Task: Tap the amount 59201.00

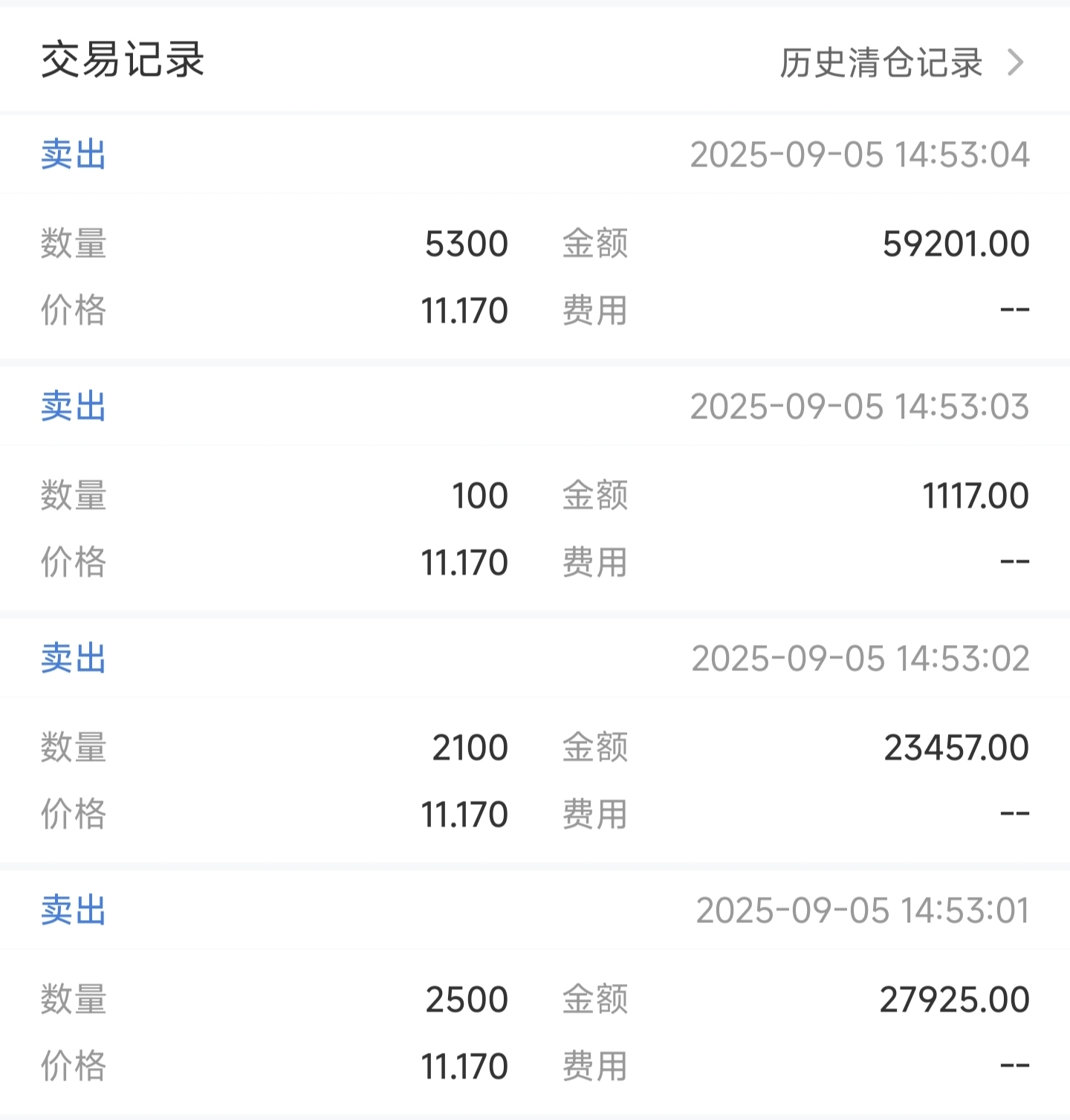Action: click(956, 244)
